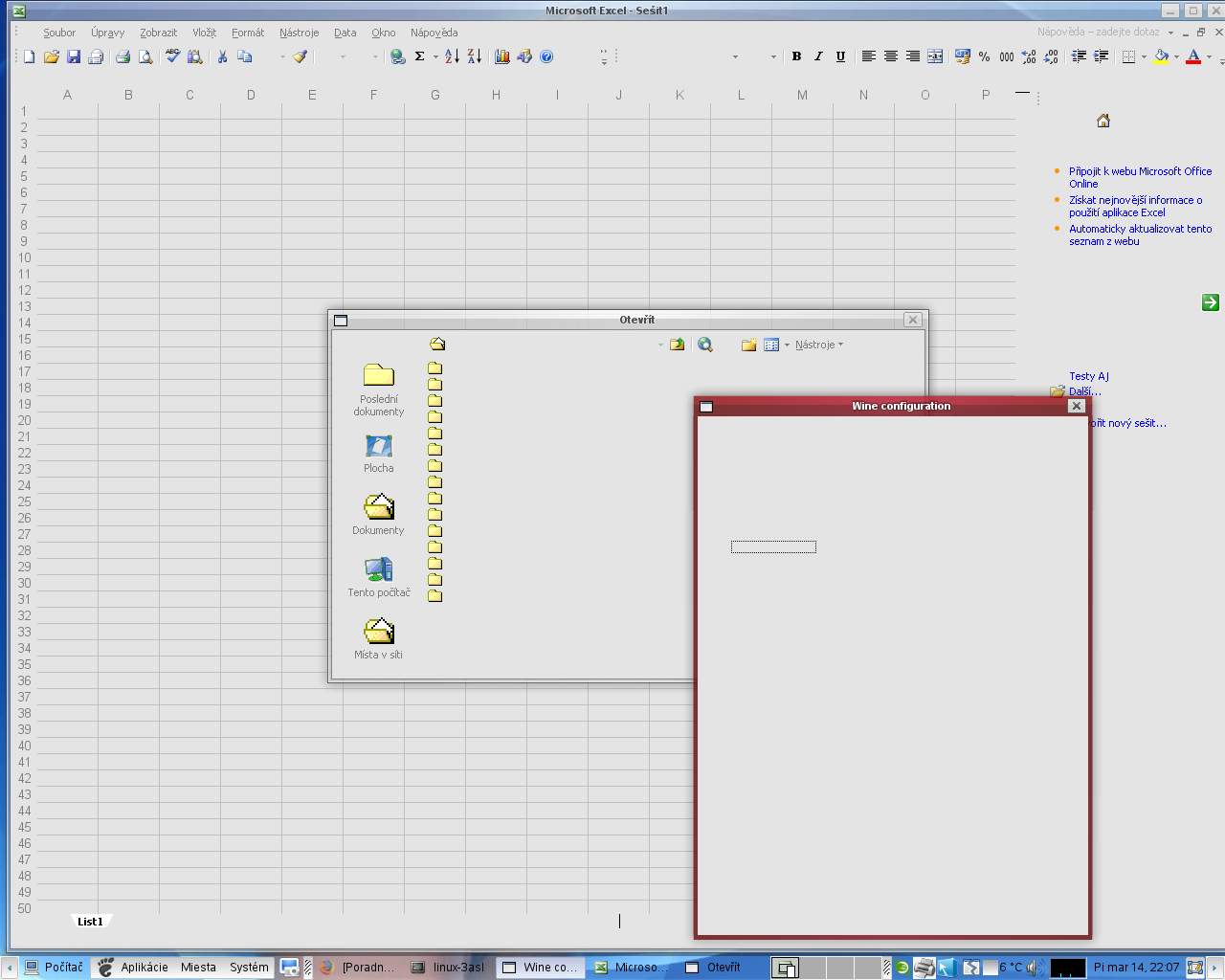Open the Testy AJ recent workbook

[1089, 376]
